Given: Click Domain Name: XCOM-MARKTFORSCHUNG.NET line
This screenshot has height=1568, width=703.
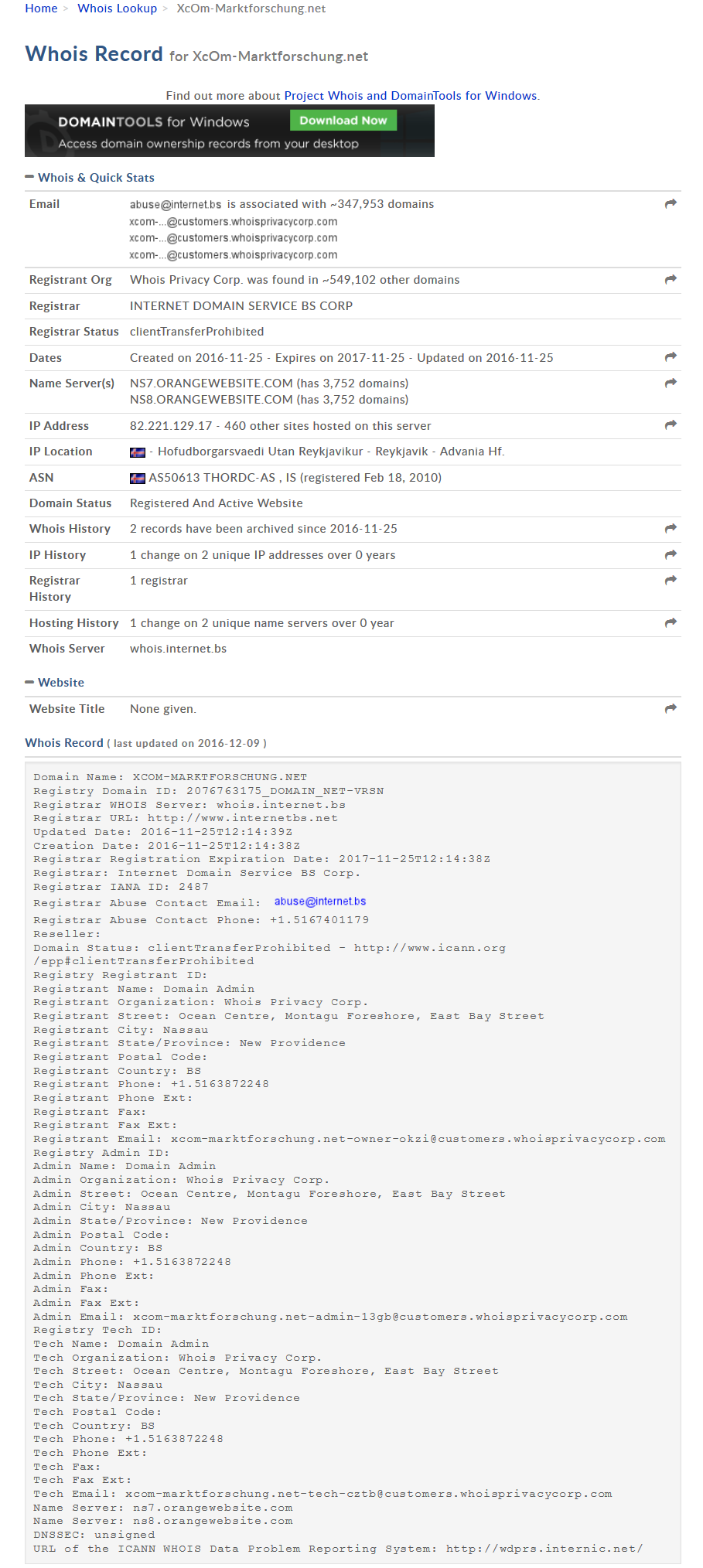Looking at the screenshot, I should click(170, 777).
